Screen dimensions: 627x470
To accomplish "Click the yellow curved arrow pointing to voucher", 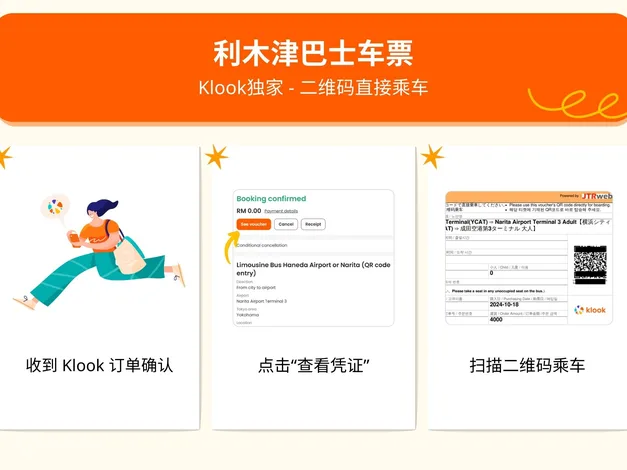I will (229, 247).
